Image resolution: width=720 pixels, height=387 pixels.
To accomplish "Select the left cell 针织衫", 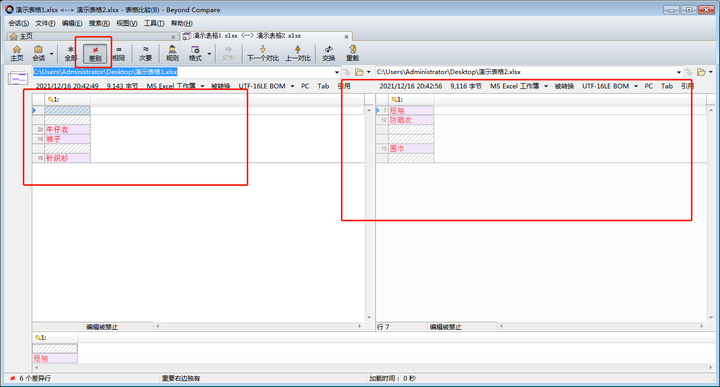I will click(68, 158).
